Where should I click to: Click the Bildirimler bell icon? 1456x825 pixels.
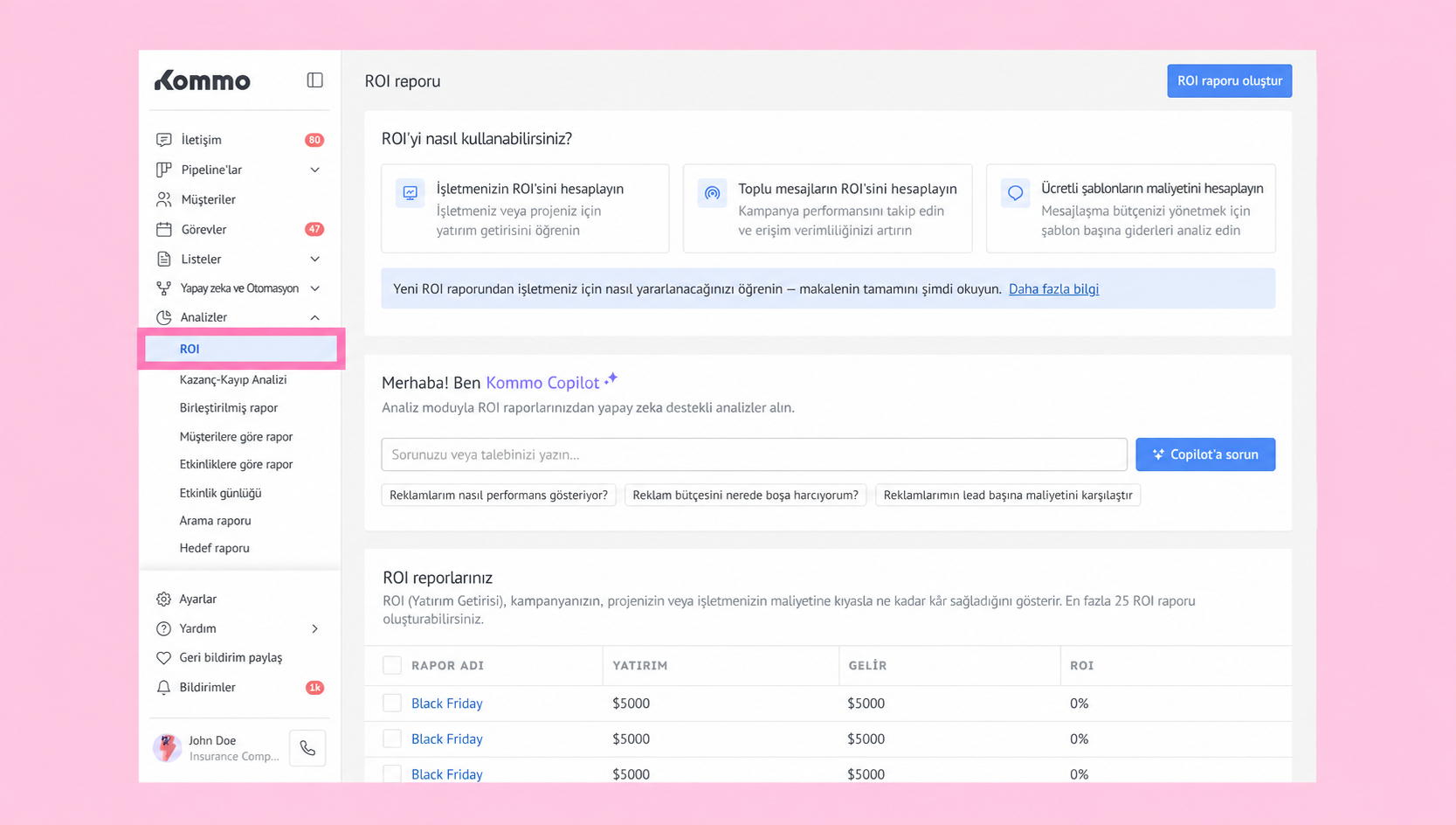[x=163, y=687]
